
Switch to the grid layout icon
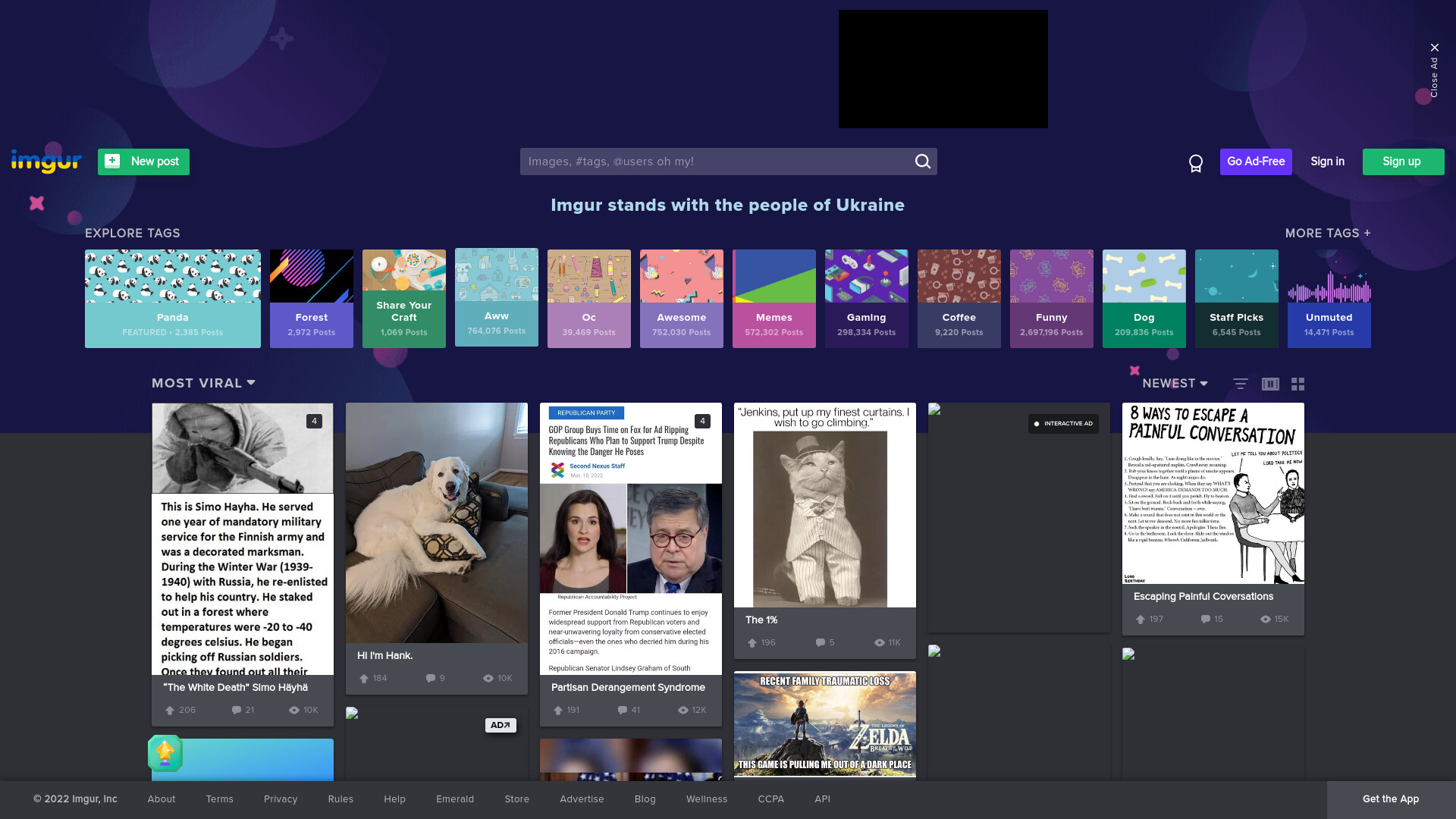click(x=1298, y=384)
